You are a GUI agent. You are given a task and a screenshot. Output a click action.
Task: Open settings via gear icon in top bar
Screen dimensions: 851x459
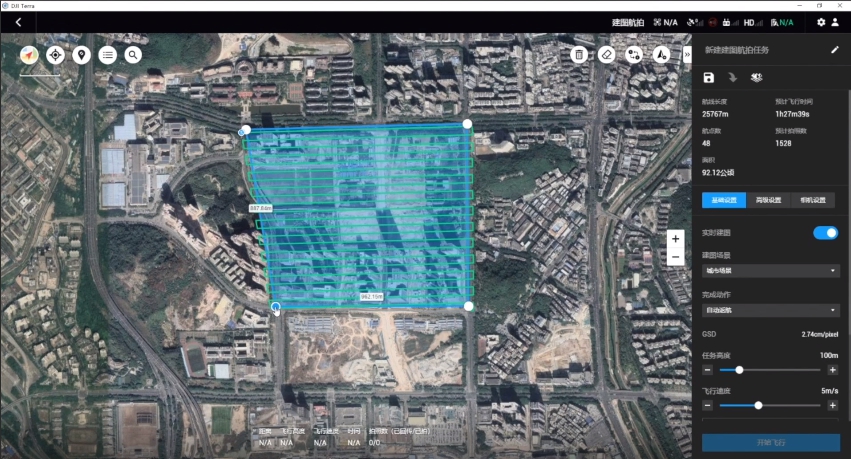(x=821, y=22)
